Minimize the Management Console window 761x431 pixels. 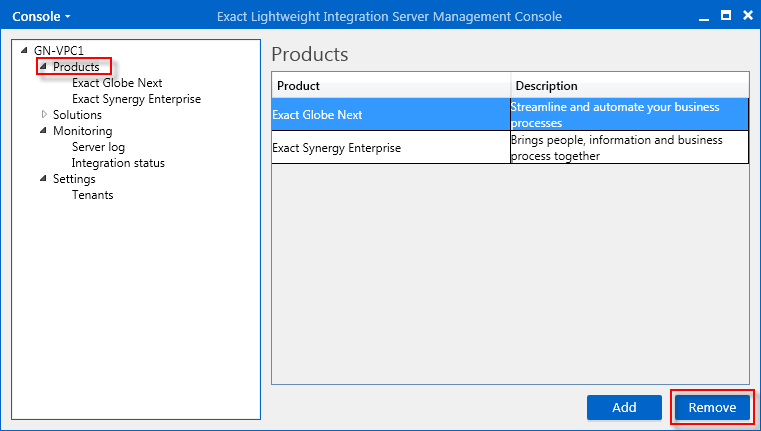click(704, 17)
